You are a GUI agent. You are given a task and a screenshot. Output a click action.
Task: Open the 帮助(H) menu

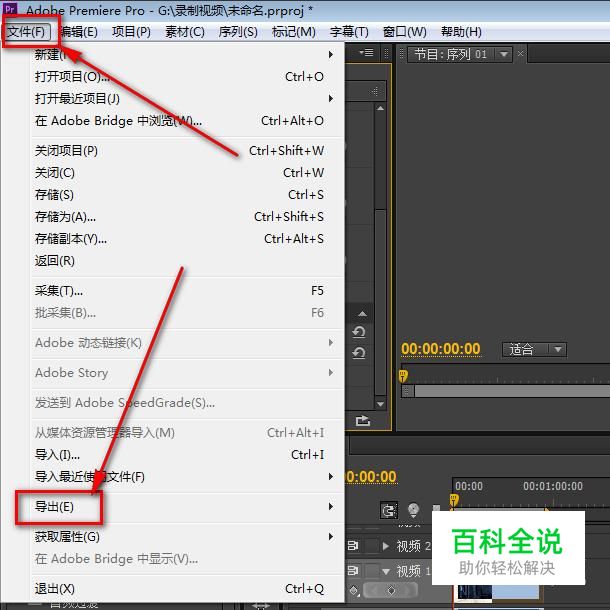click(461, 32)
